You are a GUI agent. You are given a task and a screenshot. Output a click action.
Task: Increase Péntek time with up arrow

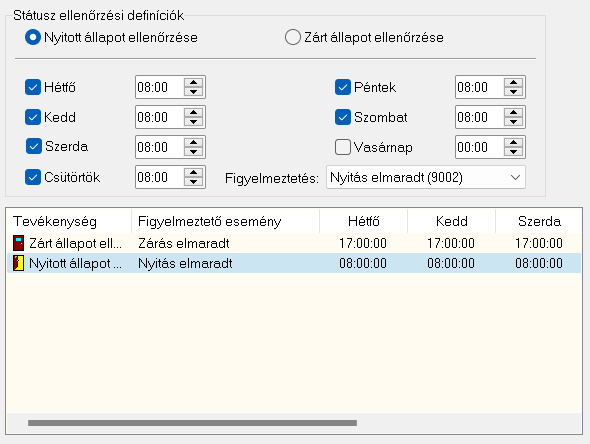[x=513, y=83]
